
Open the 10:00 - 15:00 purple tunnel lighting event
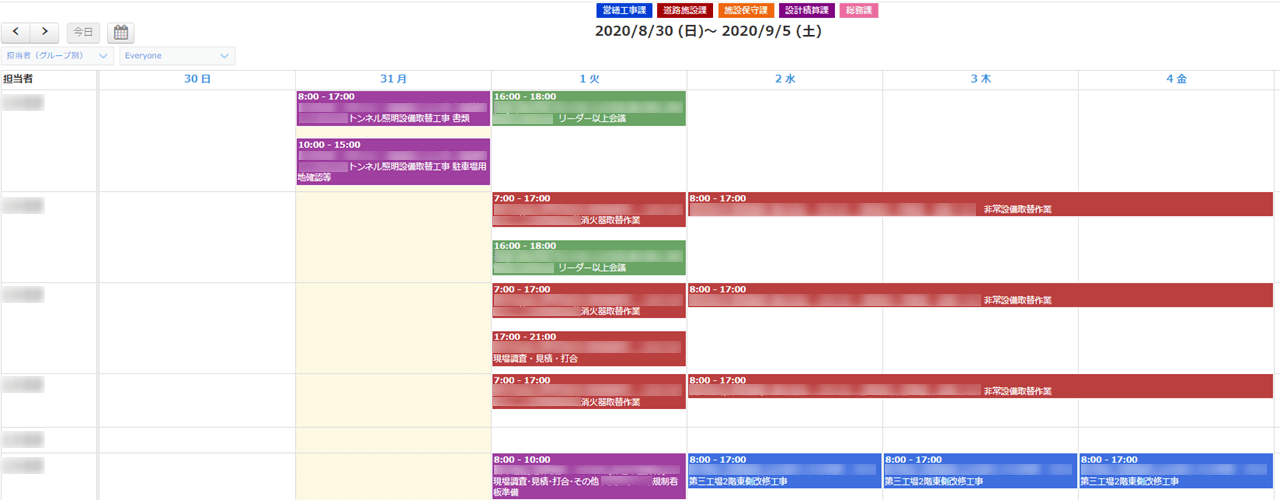point(393,161)
